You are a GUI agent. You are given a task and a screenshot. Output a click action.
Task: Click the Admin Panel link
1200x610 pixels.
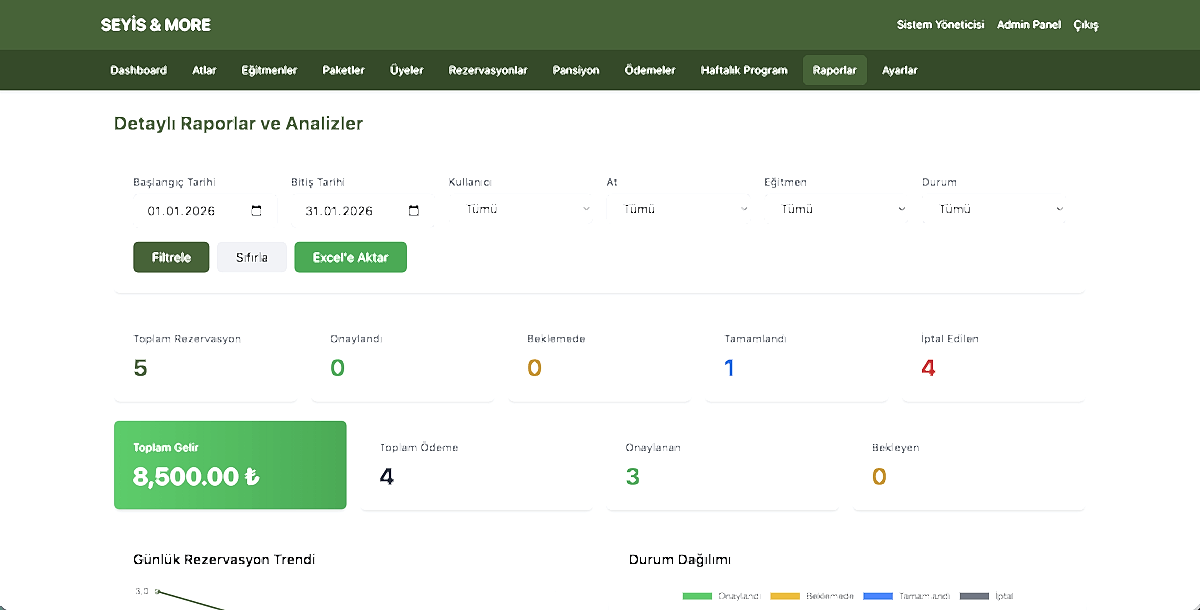tap(1028, 25)
